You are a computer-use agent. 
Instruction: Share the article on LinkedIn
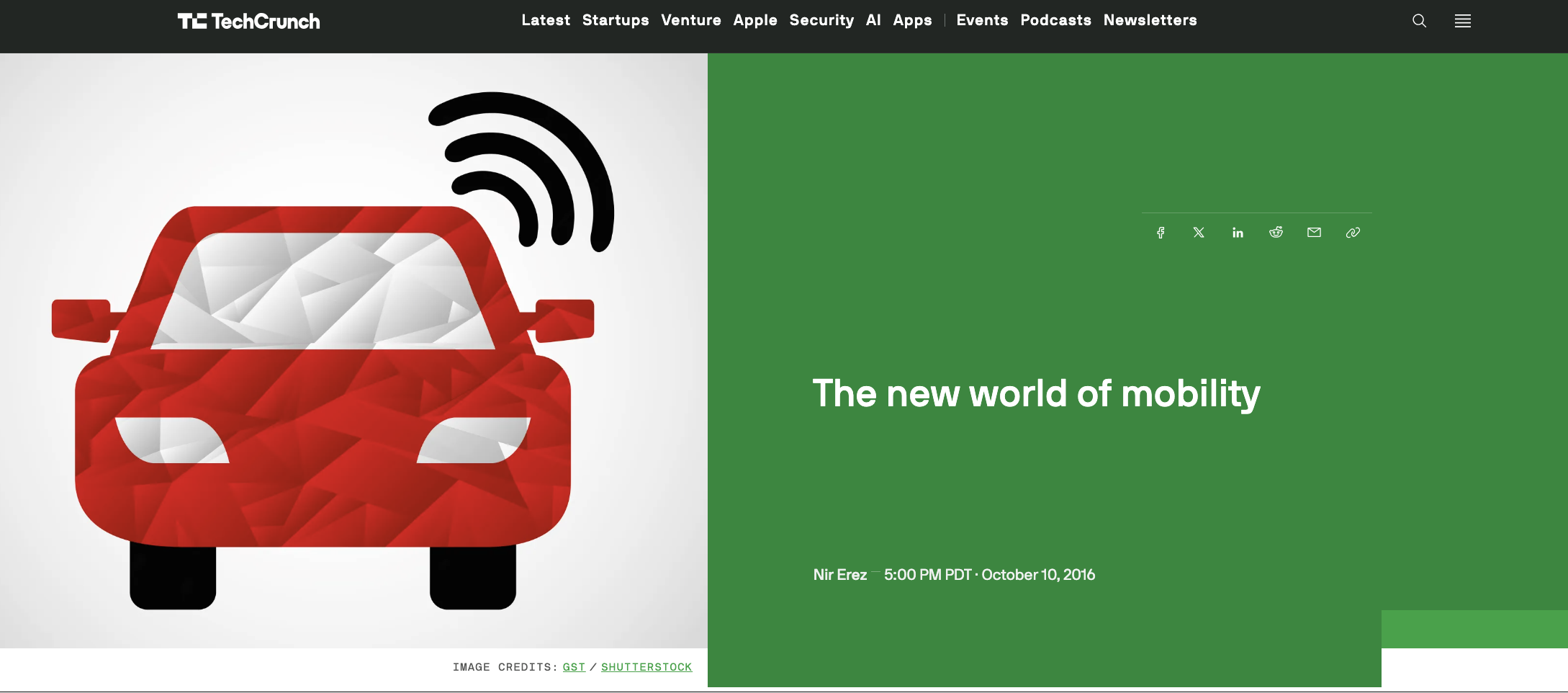pyautogui.click(x=1238, y=232)
